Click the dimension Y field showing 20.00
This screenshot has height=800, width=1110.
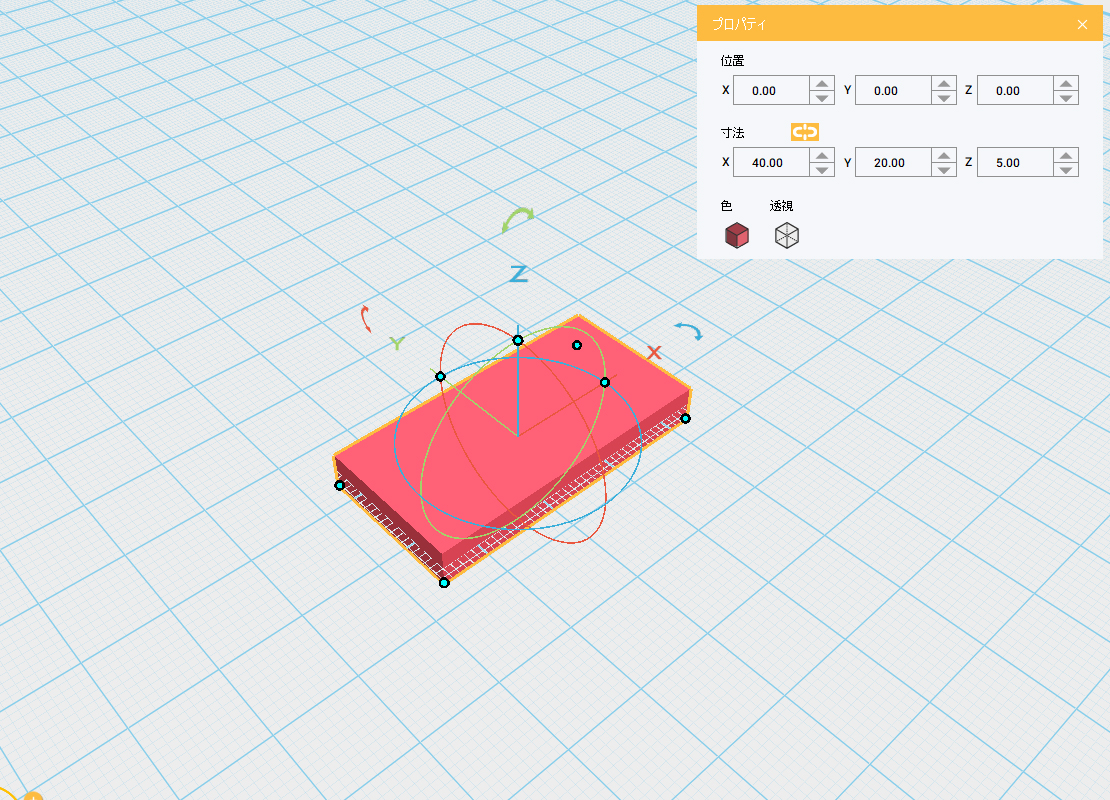click(891, 163)
